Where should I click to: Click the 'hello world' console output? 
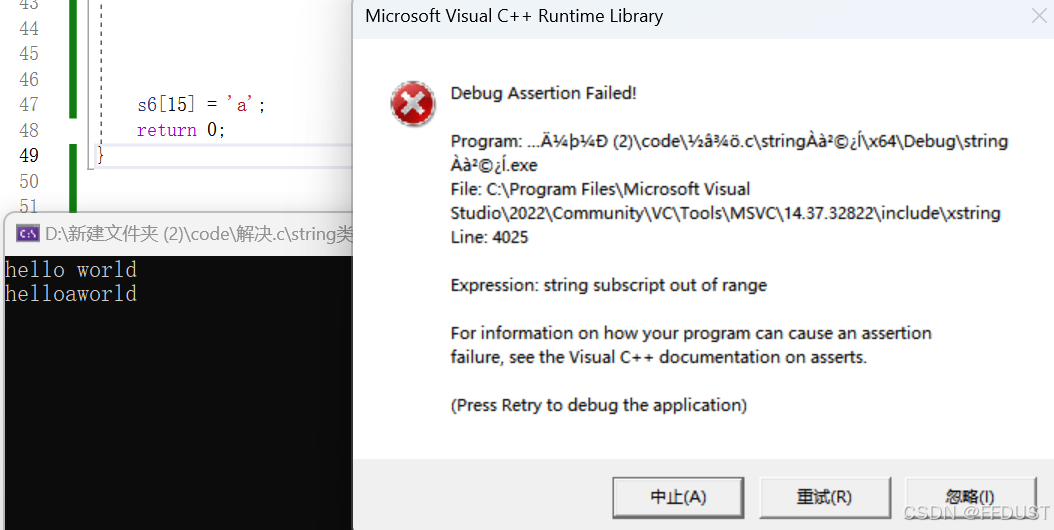(71, 269)
